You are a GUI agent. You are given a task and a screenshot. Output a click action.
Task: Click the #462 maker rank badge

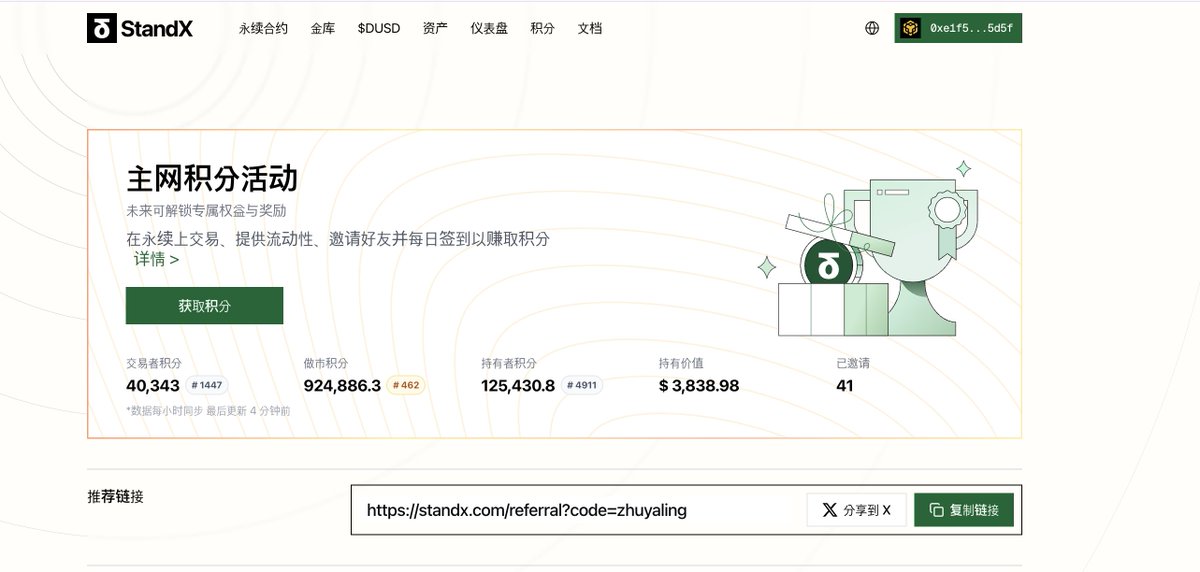tap(405, 385)
